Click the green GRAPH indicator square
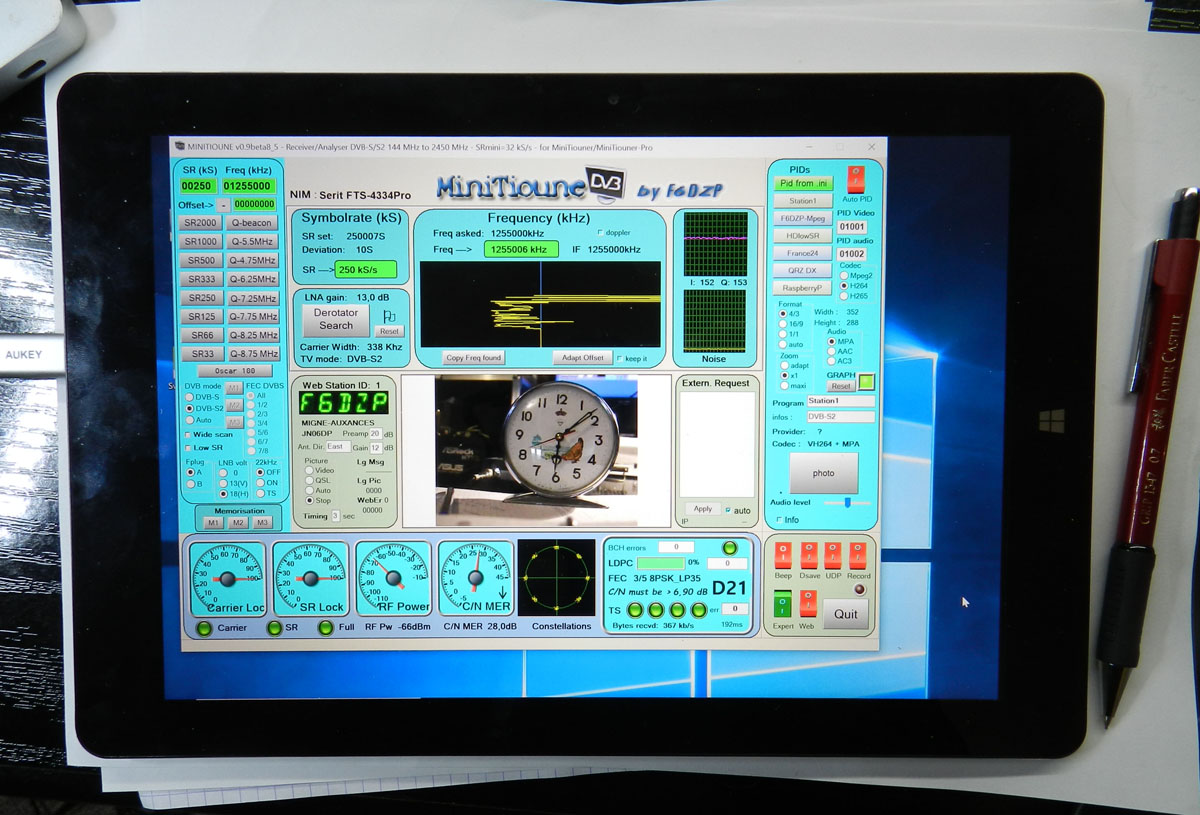The image size is (1200, 815). [867, 381]
